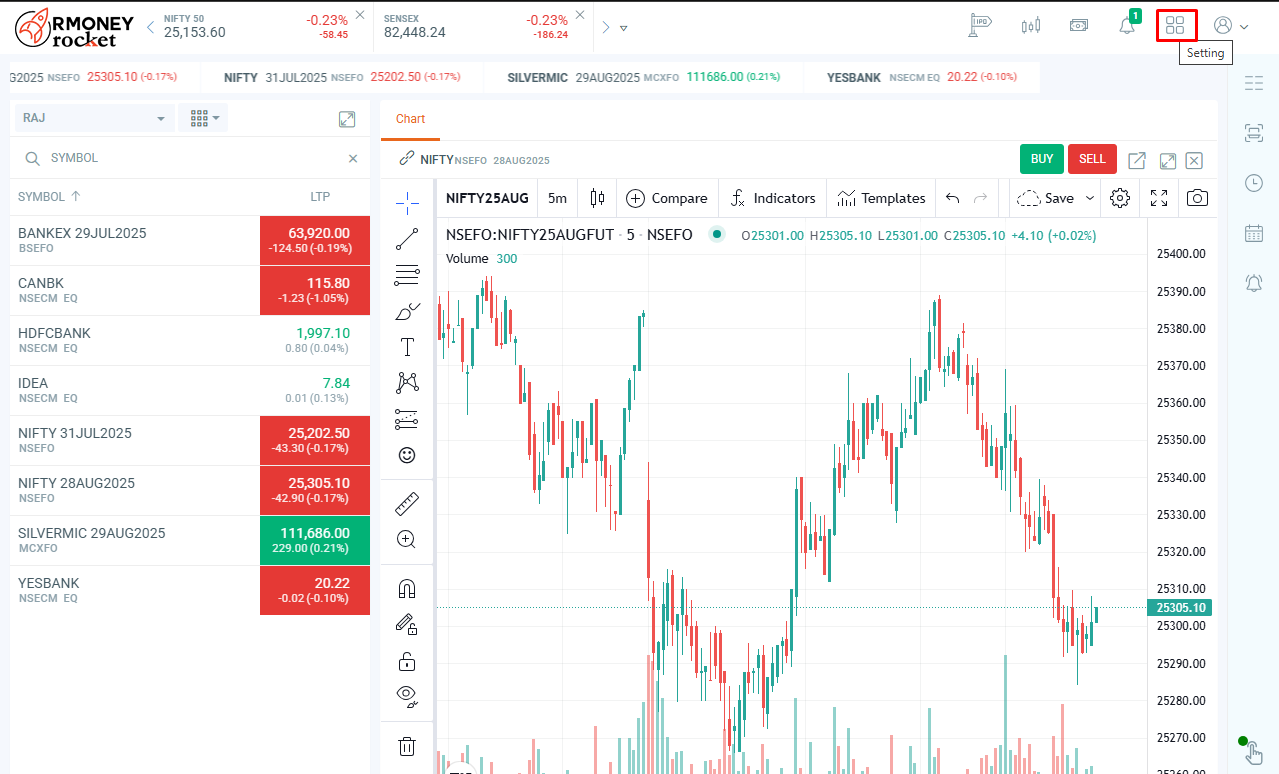Select BANKEX 29JUL2025 row
Viewport: 1279px width, 774px height.
pos(190,241)
